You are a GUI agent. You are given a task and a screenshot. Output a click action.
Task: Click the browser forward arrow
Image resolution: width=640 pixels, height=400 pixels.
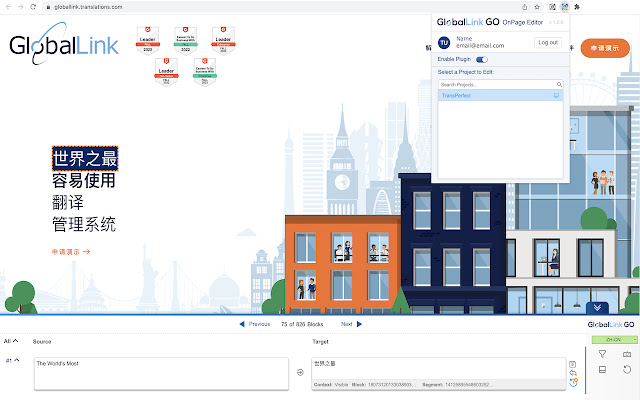click(20, 7)
